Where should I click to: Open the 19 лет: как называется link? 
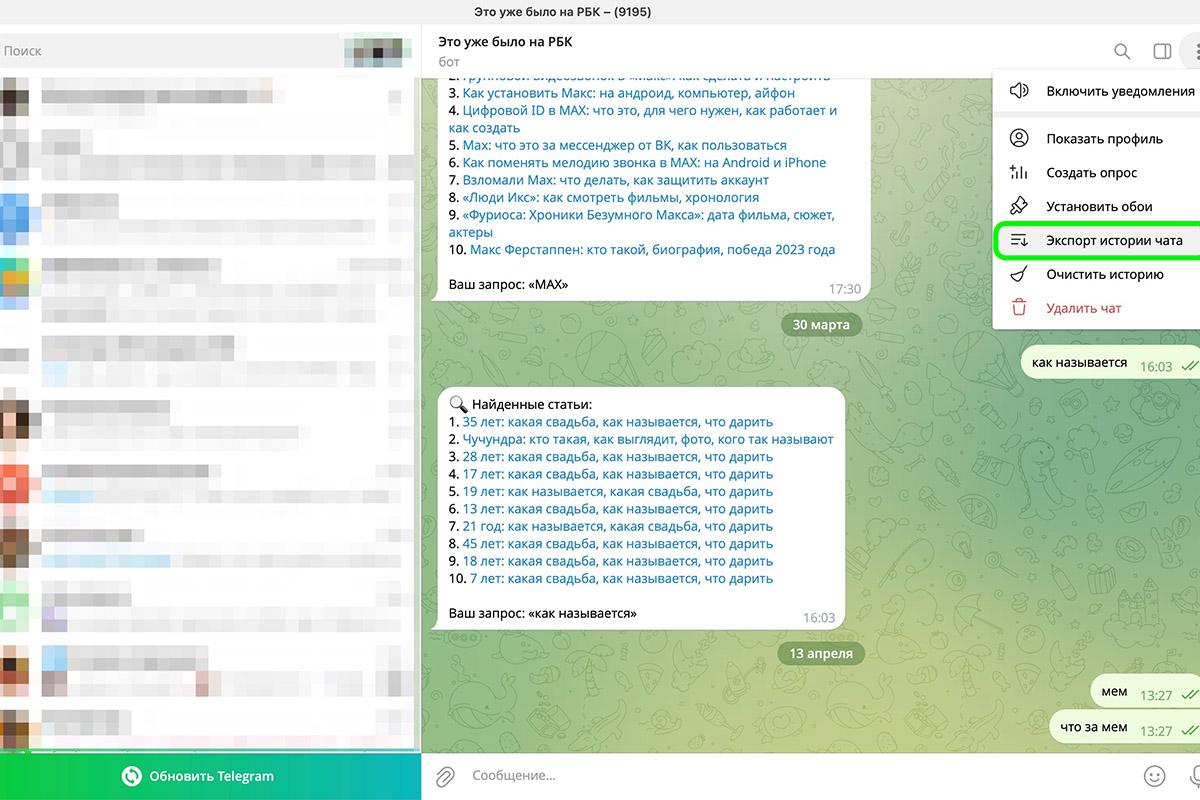[617, 492]
